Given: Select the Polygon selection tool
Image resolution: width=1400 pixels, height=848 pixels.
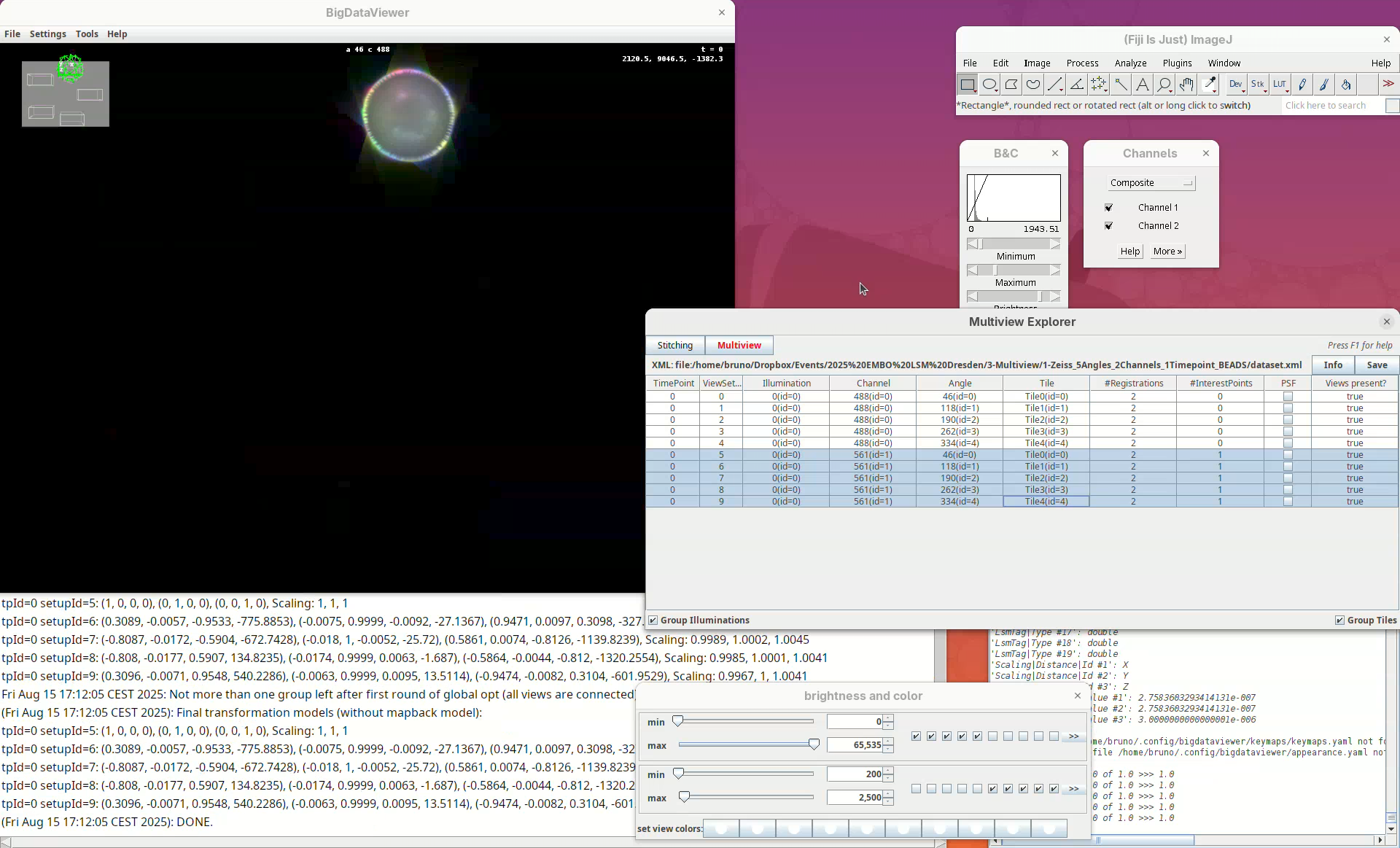Looking at the screenshot, I should tap(1011, 85).
